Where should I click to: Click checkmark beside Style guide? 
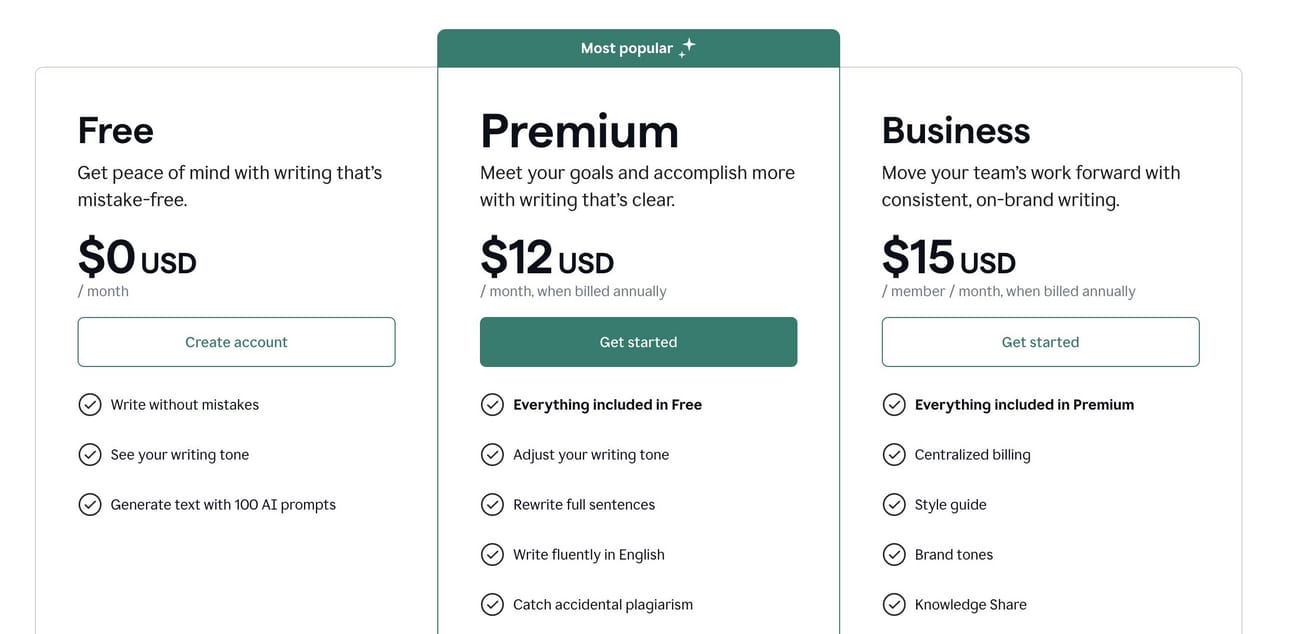[x=894, y=504]
